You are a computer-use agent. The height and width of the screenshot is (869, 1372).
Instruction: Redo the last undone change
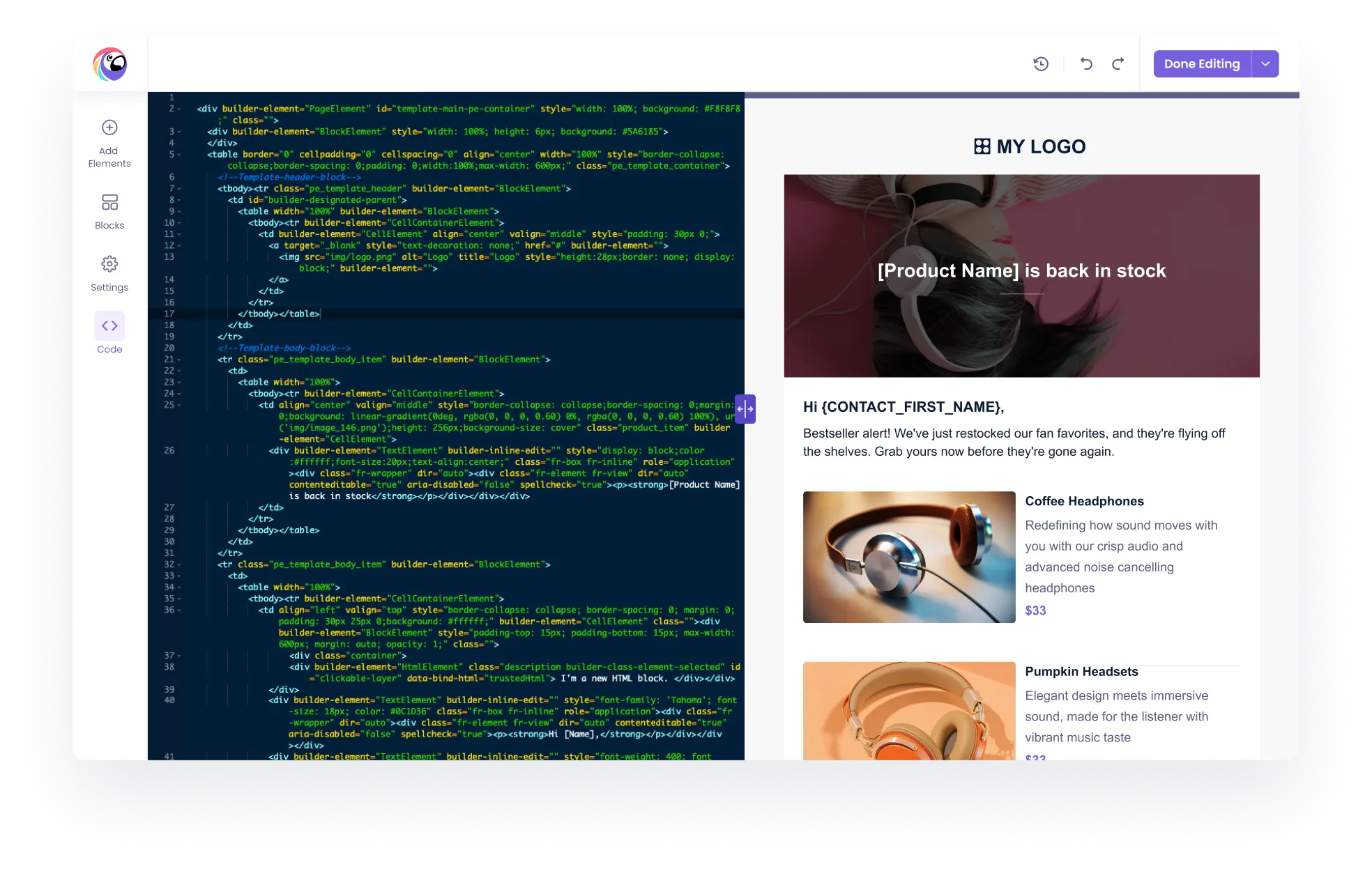point(1118,64)
